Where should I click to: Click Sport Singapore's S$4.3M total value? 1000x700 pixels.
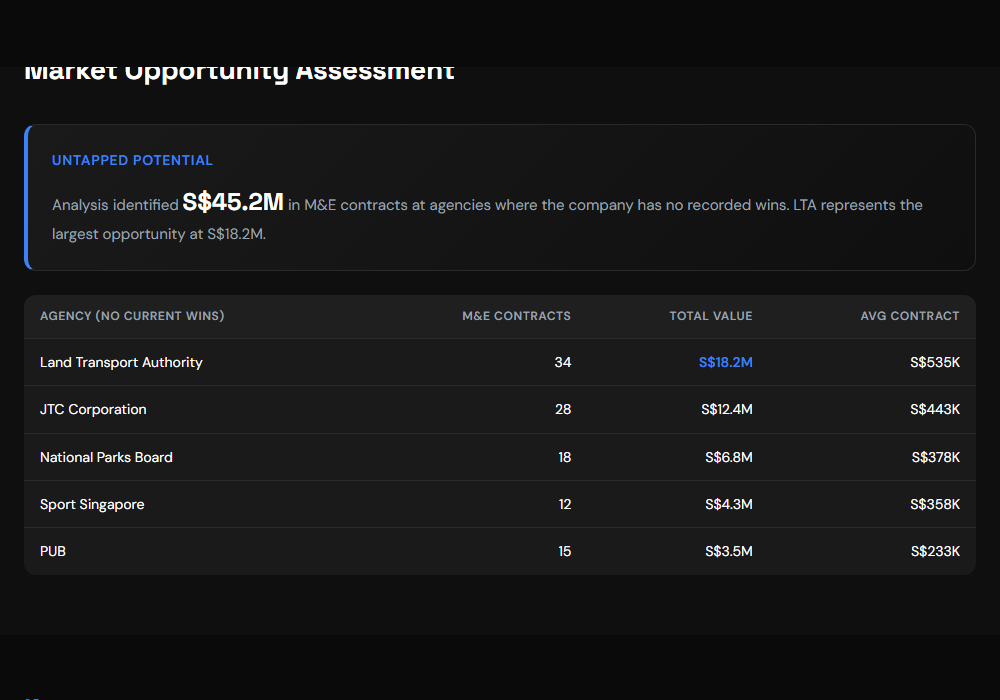(728, 504)
